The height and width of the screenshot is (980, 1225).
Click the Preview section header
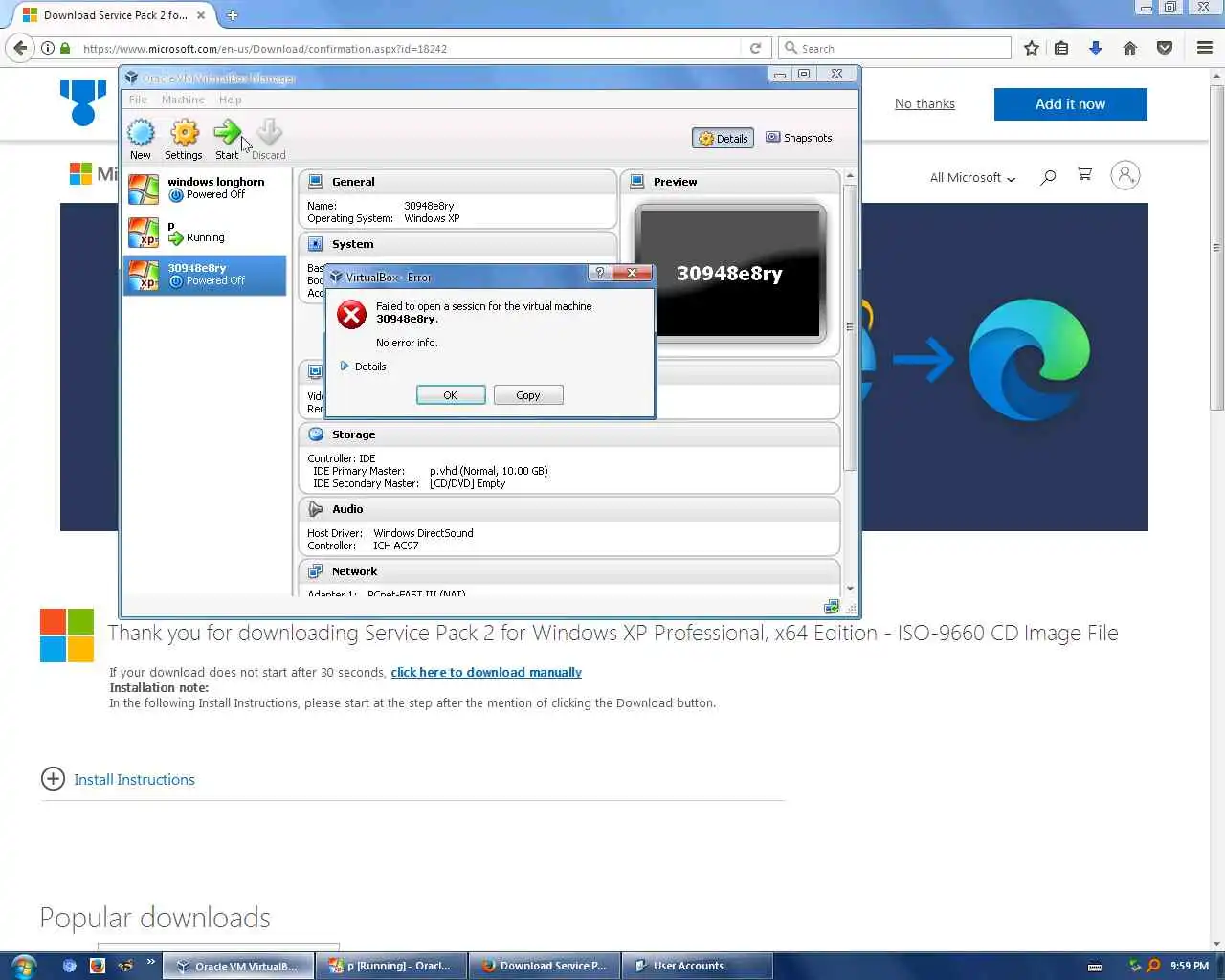(730, 182)
